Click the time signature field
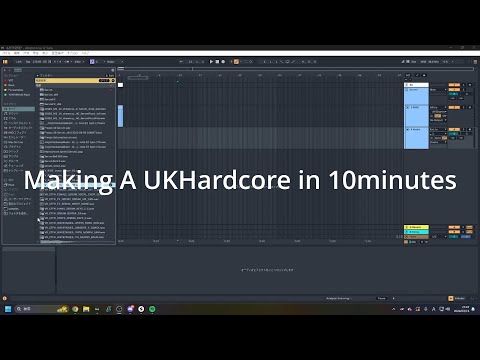 (x=57, y=62)
